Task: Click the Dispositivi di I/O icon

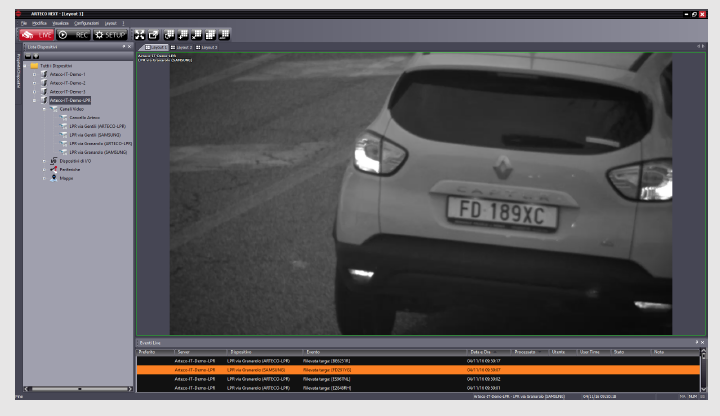Action: [54, 161]
